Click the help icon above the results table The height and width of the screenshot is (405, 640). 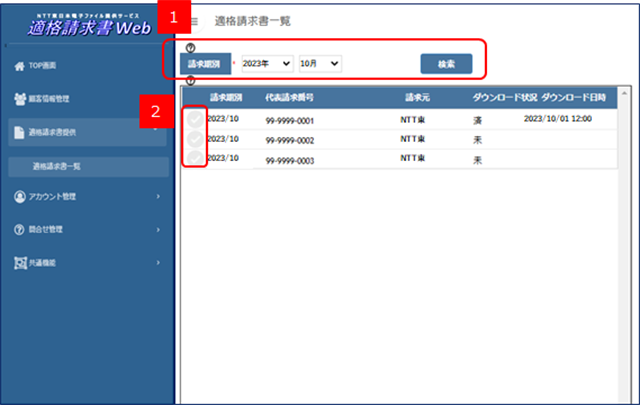pyautogui.click(x=190, y=80)
